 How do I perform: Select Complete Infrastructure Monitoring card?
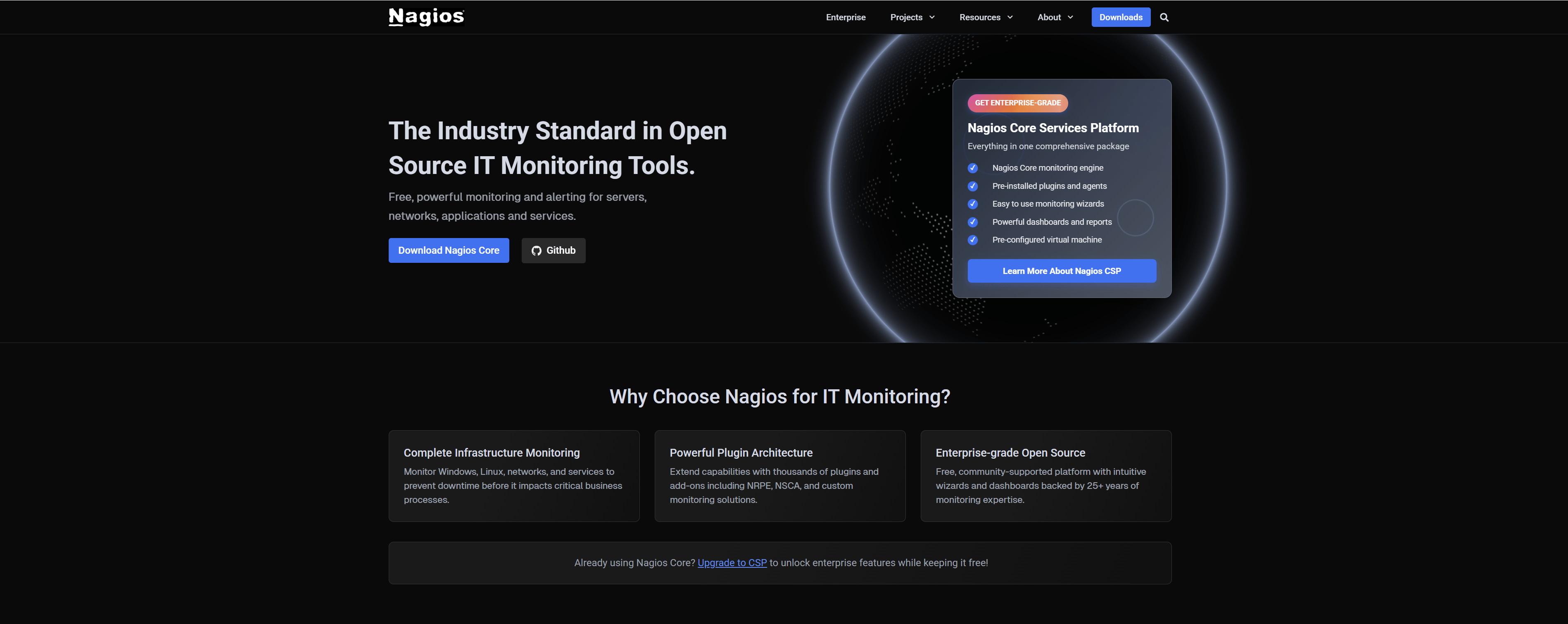[x=514, y=476]
